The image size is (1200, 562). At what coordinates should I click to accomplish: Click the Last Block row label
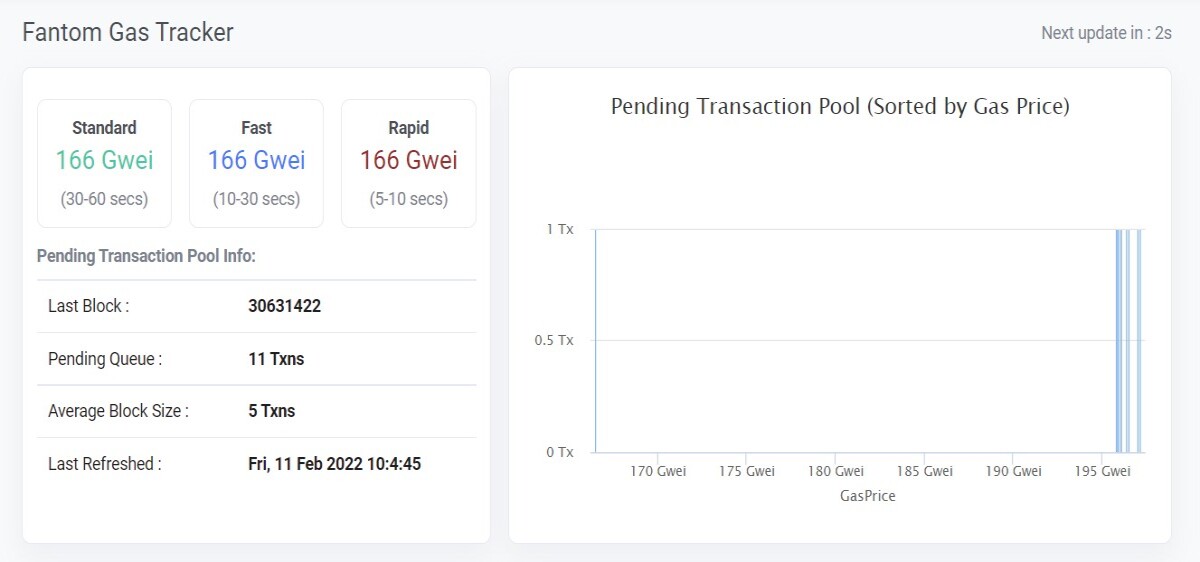pos(88,306)
